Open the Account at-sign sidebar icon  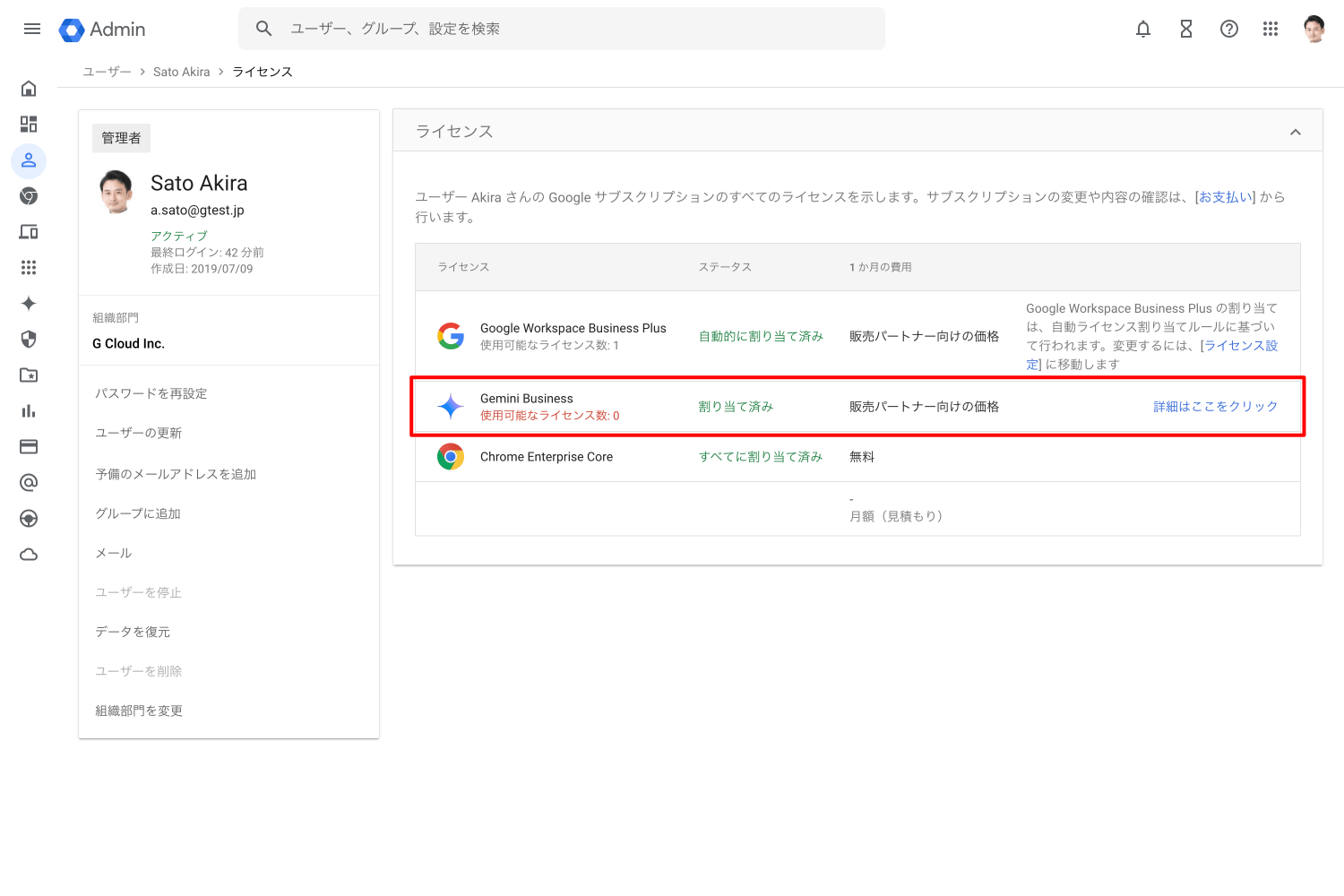pos(29,483)
